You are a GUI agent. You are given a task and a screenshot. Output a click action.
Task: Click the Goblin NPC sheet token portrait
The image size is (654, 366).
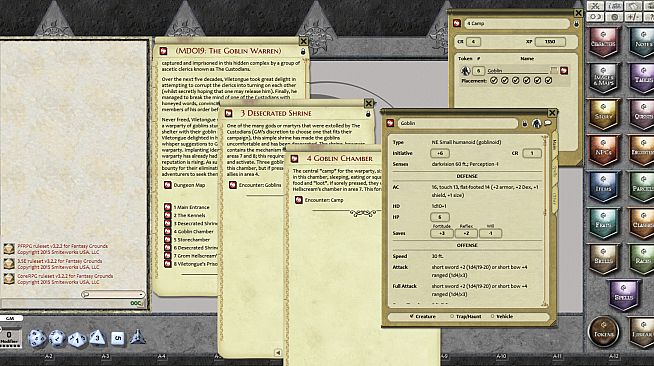[536, 123]
